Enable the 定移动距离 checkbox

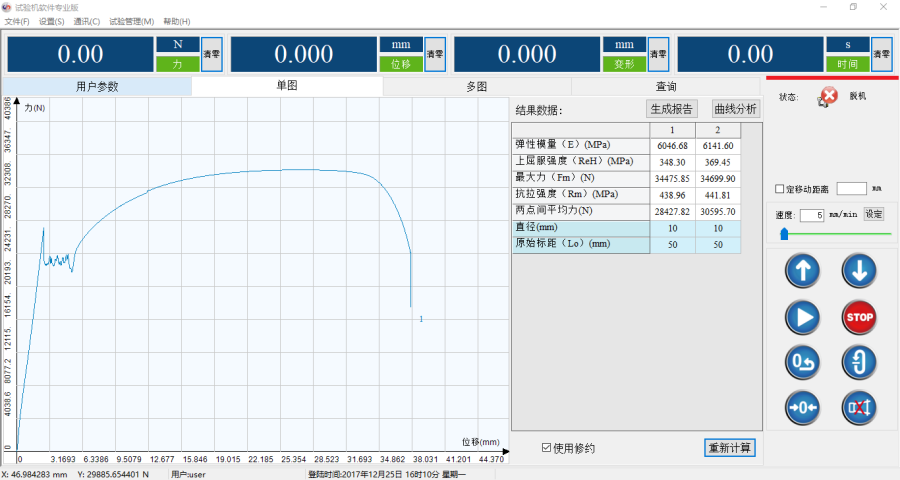click(x=781, y=189)
